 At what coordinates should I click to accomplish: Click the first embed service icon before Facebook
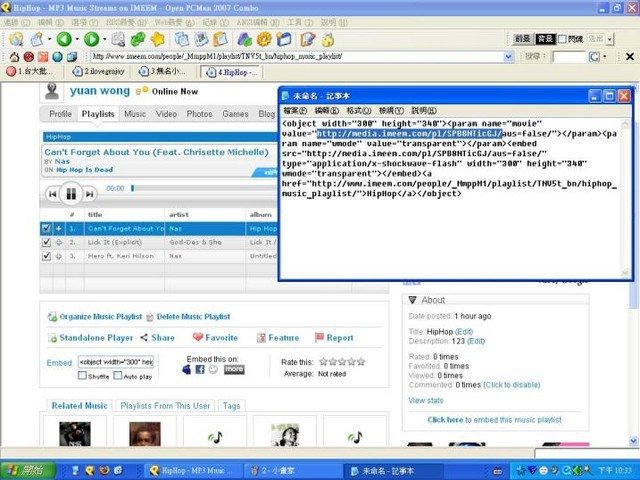coord(187,369)
